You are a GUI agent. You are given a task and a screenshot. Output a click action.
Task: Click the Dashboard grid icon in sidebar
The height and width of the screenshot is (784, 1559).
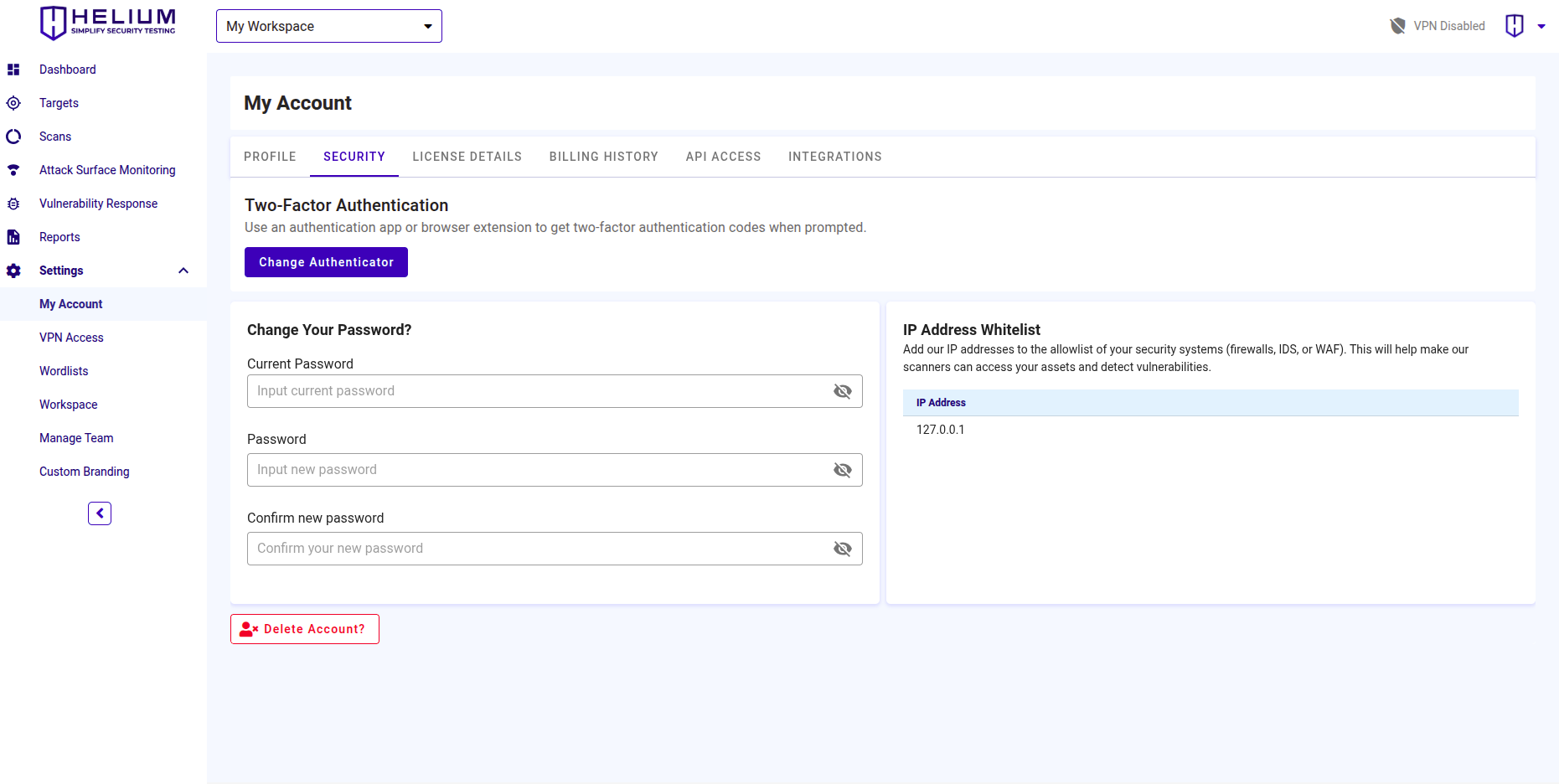[13, 70]
